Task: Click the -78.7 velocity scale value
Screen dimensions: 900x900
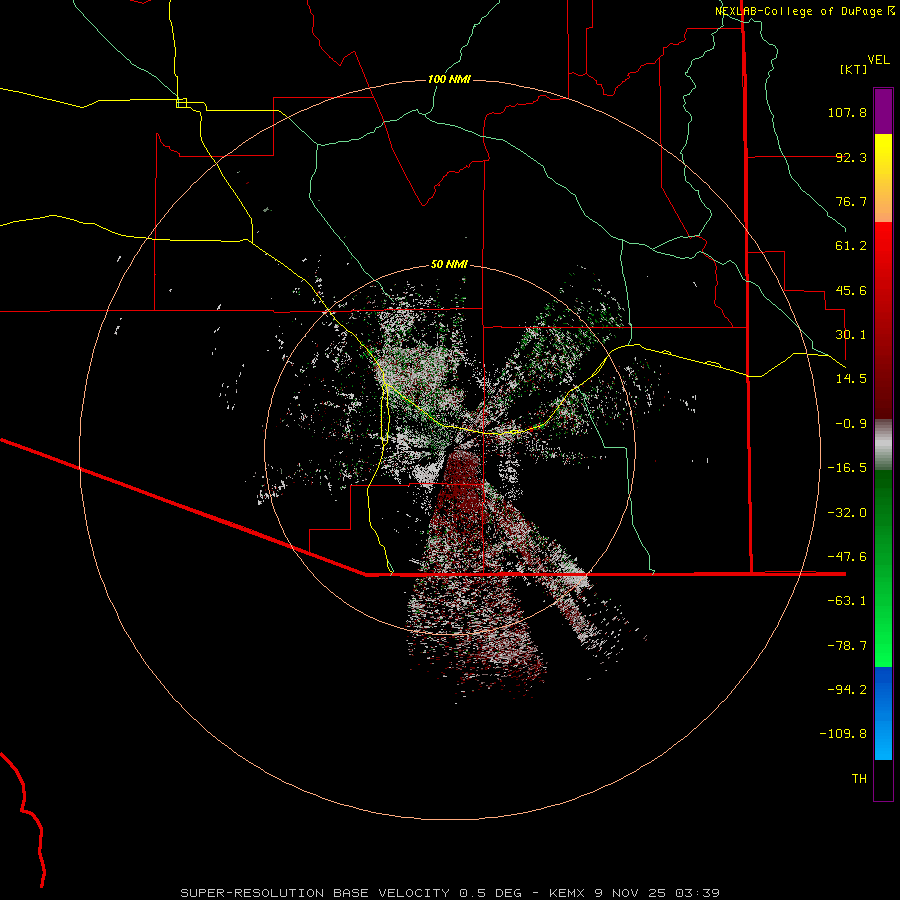Action: click(847, 646)
